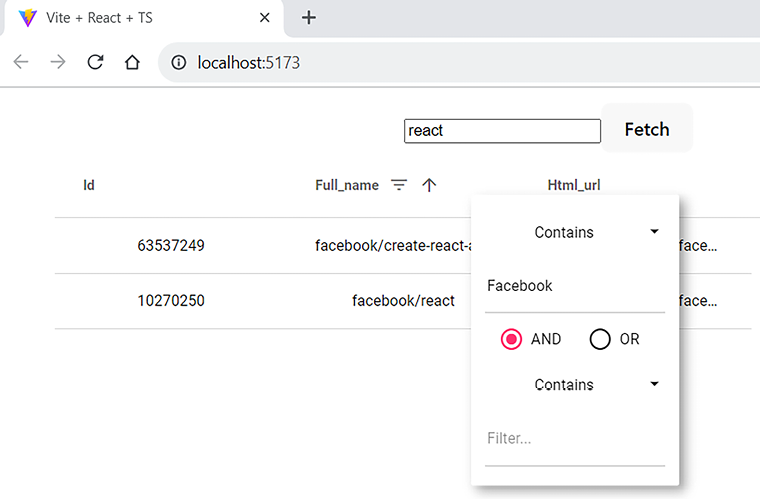The height and width of the screenshot is (499, 760).
Task: Click the browser forward arrow
Action: click(x=58, y=62)
